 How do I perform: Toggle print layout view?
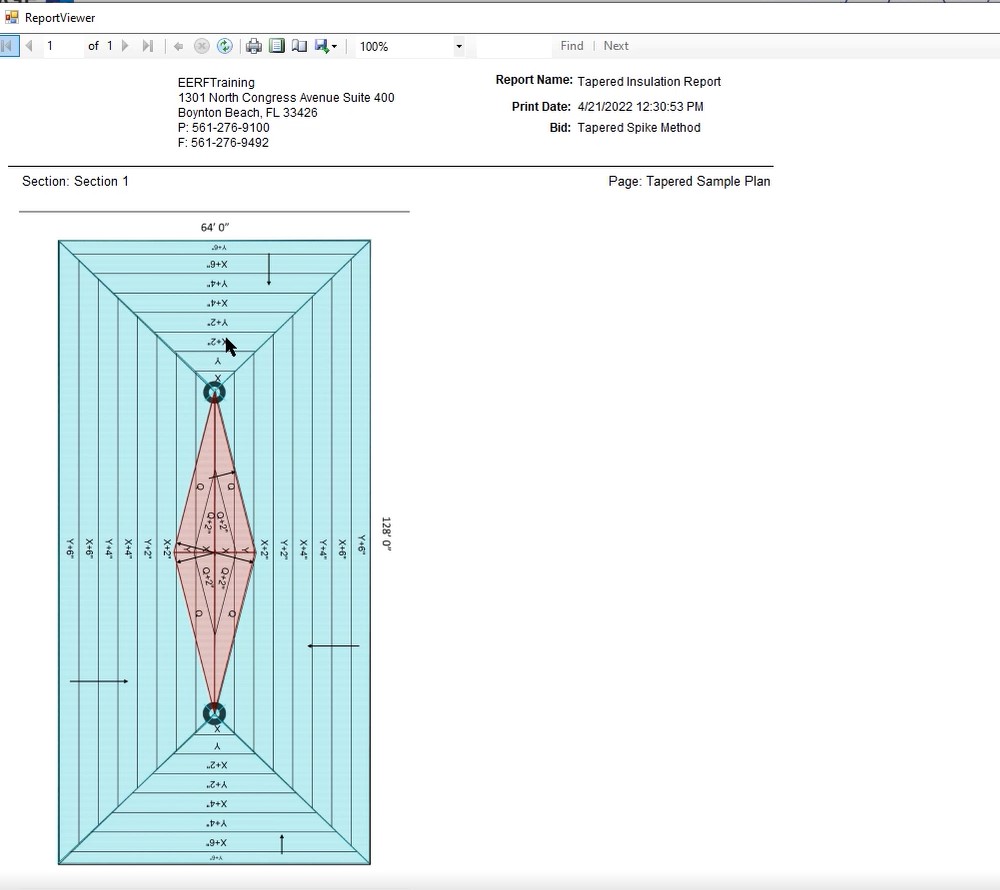point(277,46)
